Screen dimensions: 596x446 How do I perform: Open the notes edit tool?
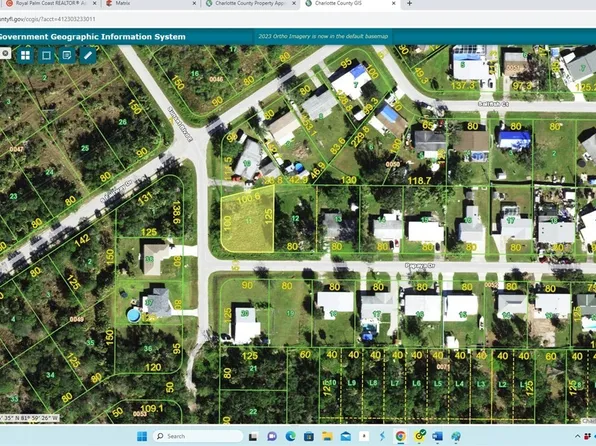click(67, 56)
